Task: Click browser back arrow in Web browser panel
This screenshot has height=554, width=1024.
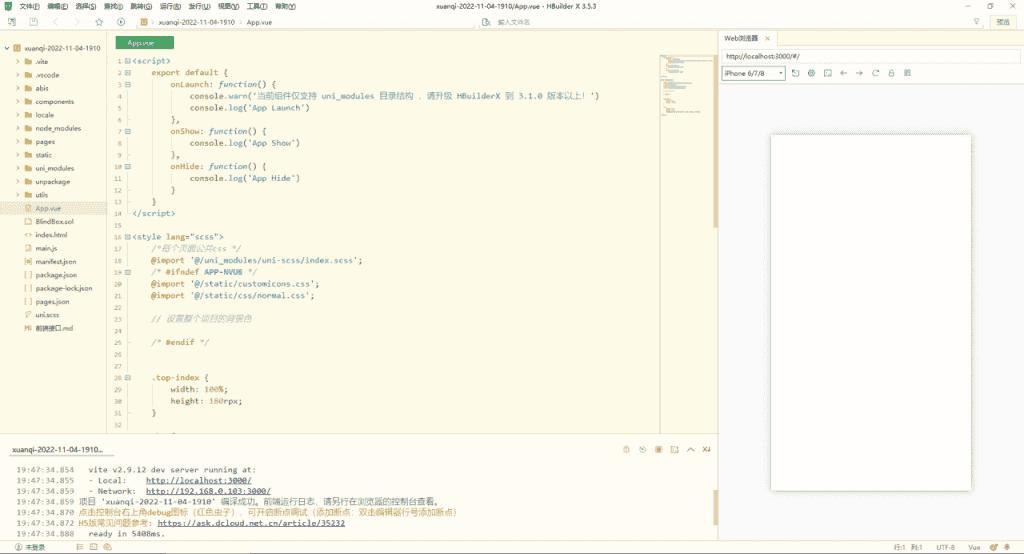Action: [844, 73]
